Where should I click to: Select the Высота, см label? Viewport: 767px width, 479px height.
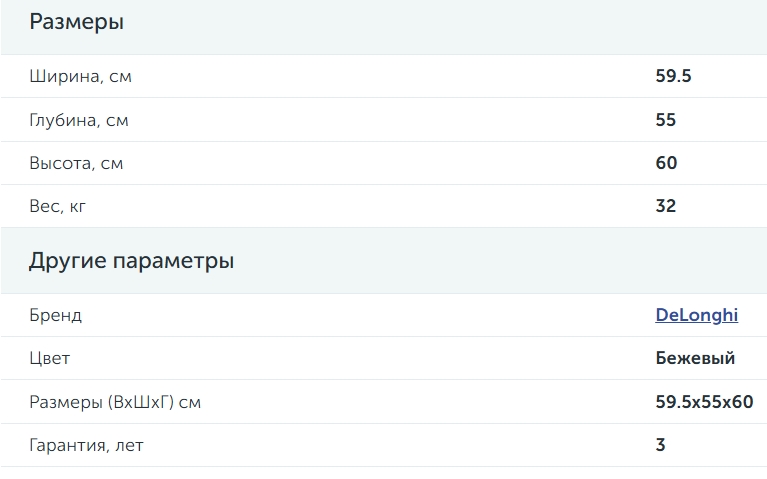[x=76, y=163]
